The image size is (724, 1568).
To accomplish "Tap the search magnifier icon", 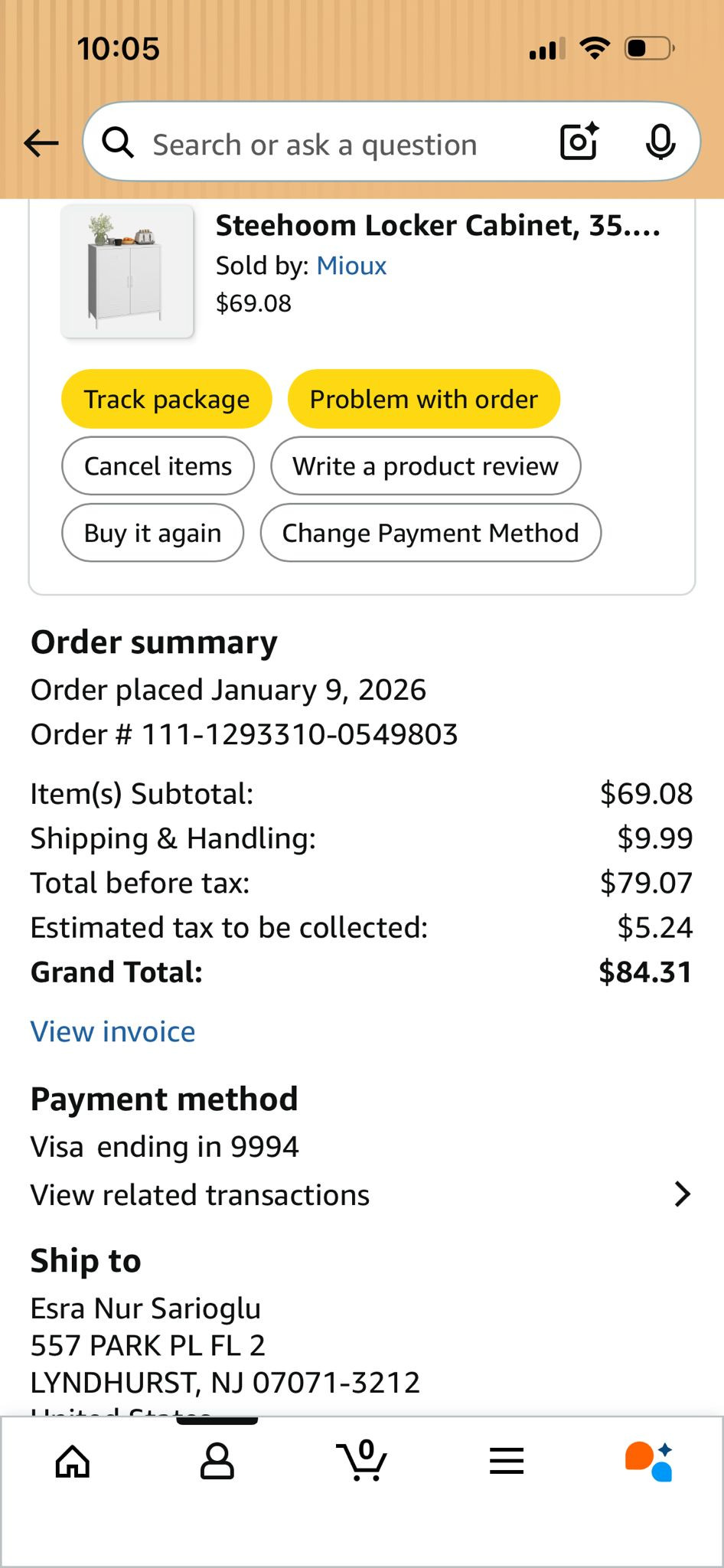I will point(118,142).
